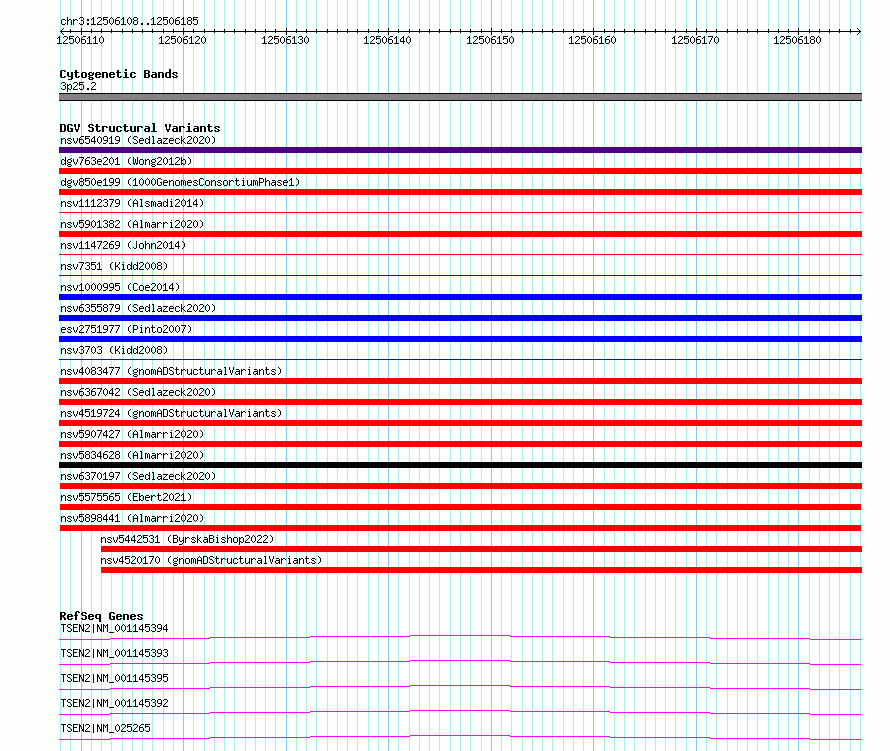Open transcript TSEN2|NM_001145395
The height and width of the screenshot is (751, 890).
pyautogui.click(x=114, y=678)
